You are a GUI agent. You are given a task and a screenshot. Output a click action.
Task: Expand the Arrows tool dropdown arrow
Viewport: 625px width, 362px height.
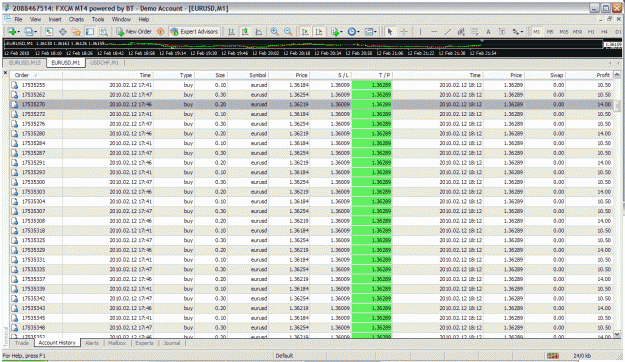coord(522,32)
